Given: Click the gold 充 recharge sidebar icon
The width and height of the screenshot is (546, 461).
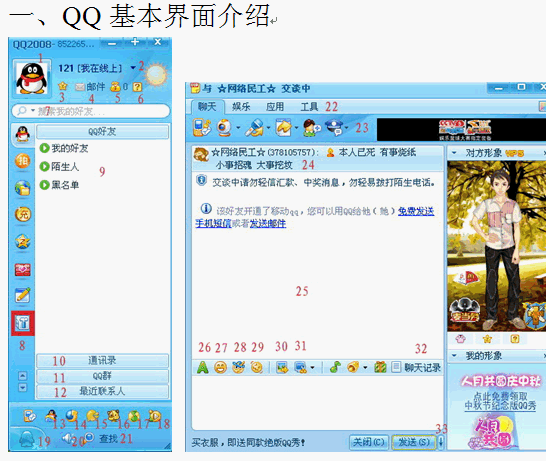Looking at the screenshot, I should [x=23, y=214].
